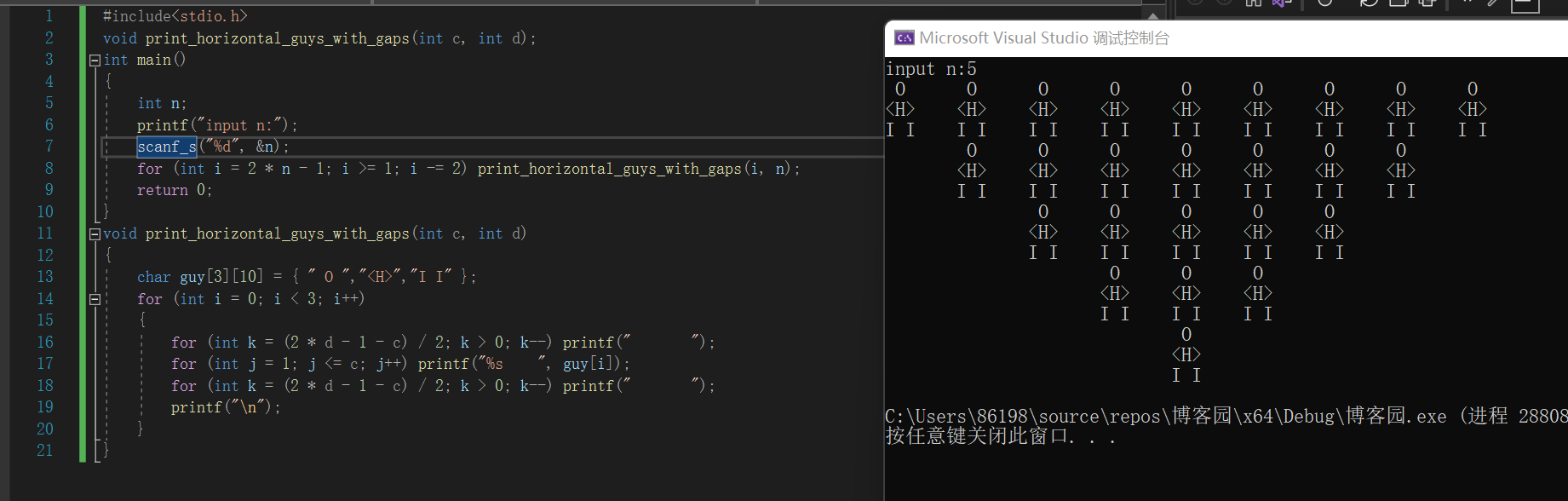Collapse the main() function outline toggle
The image size is (1568, 501).
(x=95, y=60)
